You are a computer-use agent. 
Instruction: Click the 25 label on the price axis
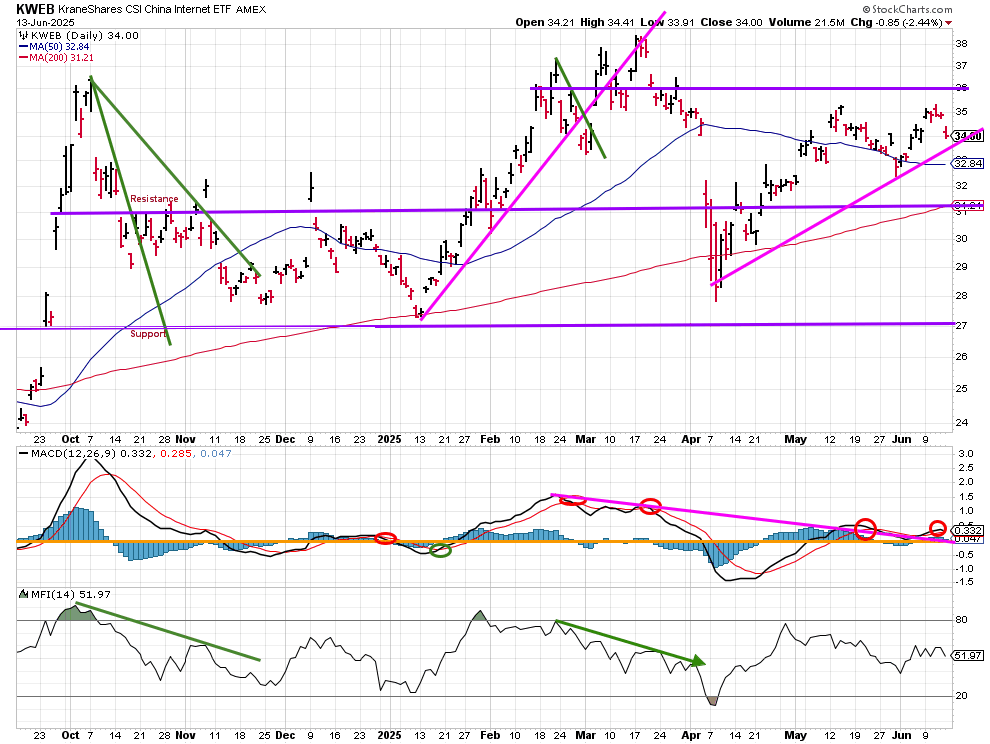[962, 388]
